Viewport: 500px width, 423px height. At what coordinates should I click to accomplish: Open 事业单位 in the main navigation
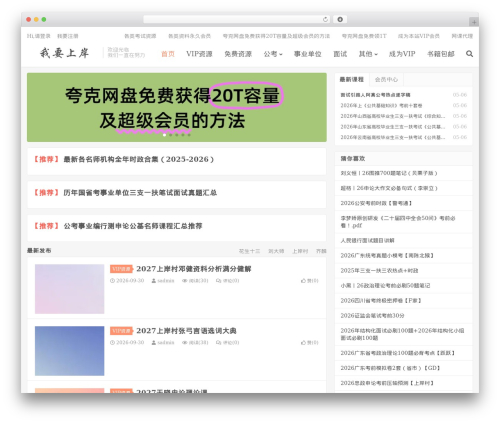(x=307, y=54)
